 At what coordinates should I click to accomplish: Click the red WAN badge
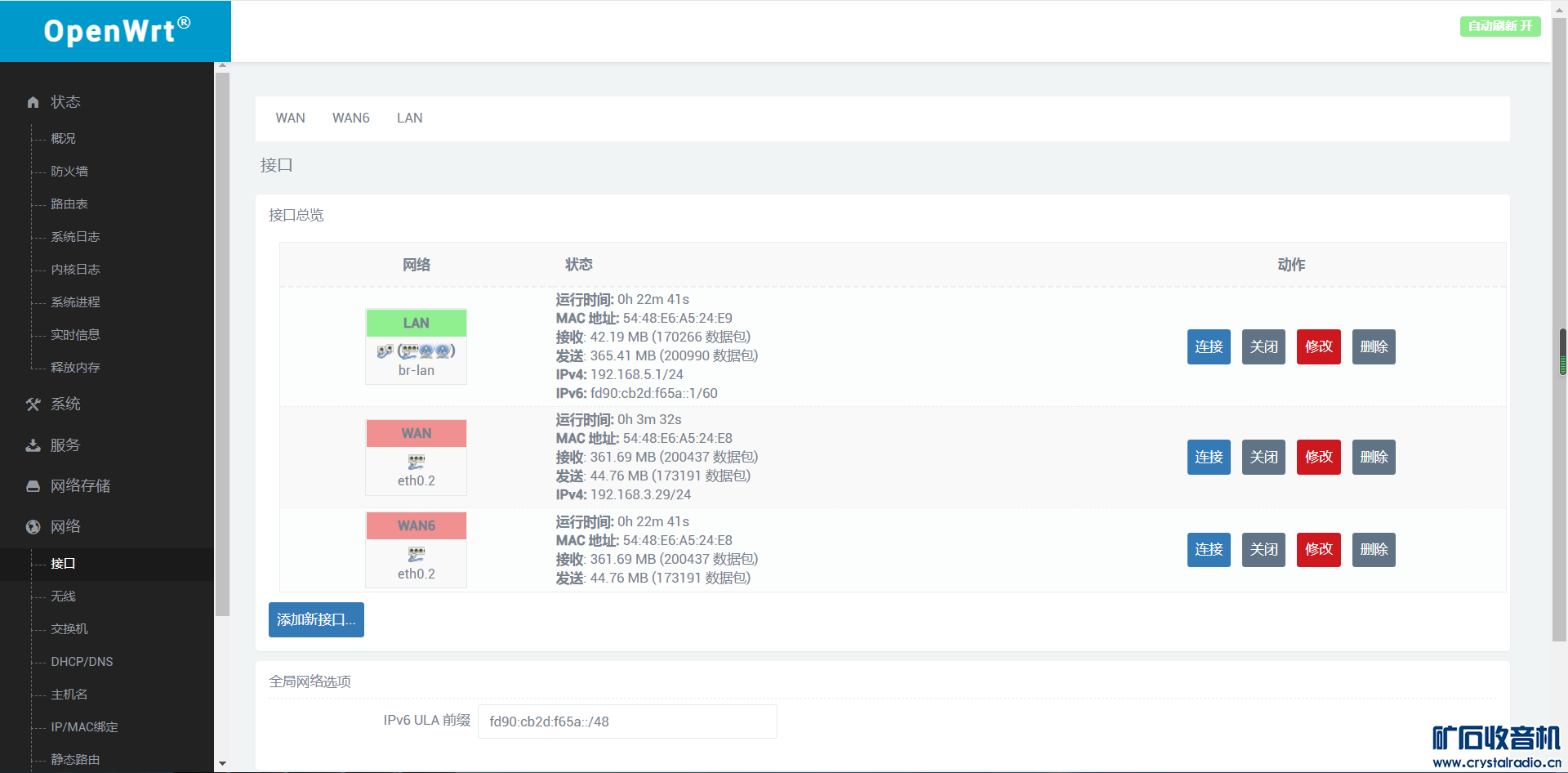tap(416, 433)
